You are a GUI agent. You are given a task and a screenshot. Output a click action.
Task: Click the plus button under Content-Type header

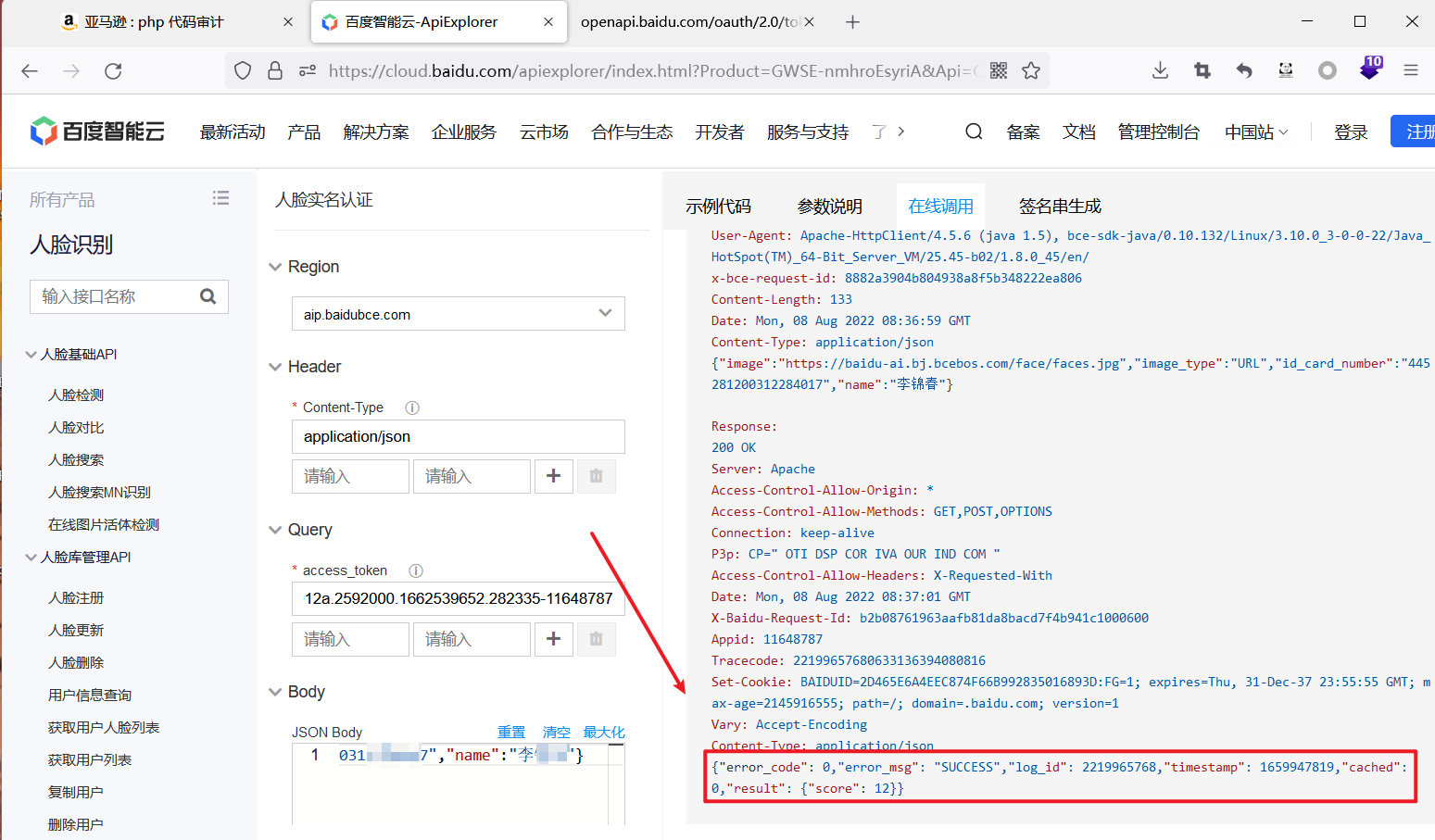coord(553,476)
